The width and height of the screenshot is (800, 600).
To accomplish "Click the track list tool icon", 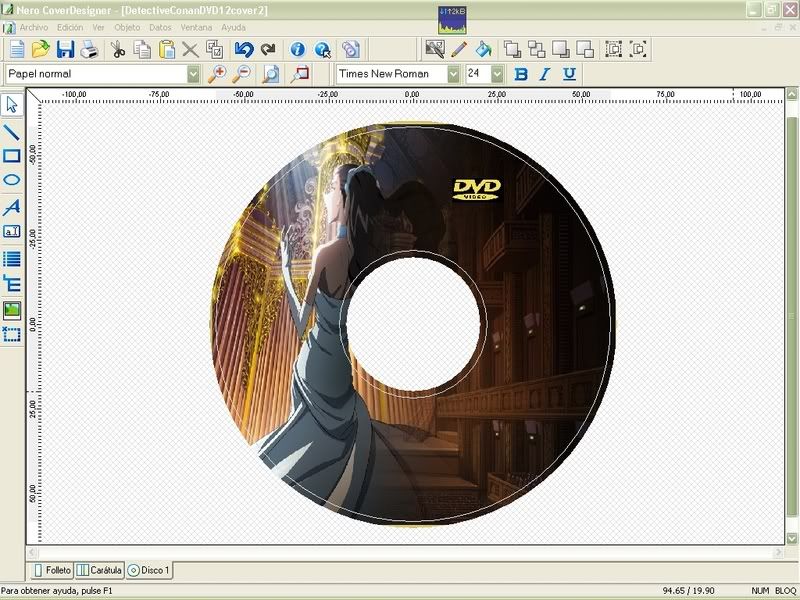I will pos(12,258).
